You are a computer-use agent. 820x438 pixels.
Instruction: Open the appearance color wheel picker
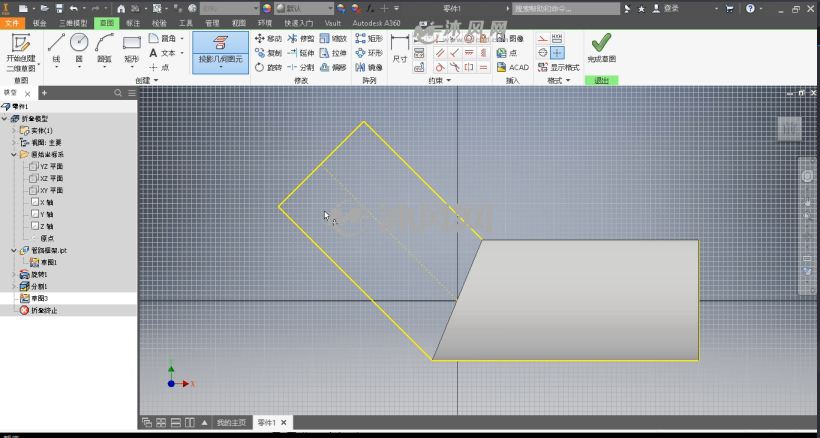point(267,8)
